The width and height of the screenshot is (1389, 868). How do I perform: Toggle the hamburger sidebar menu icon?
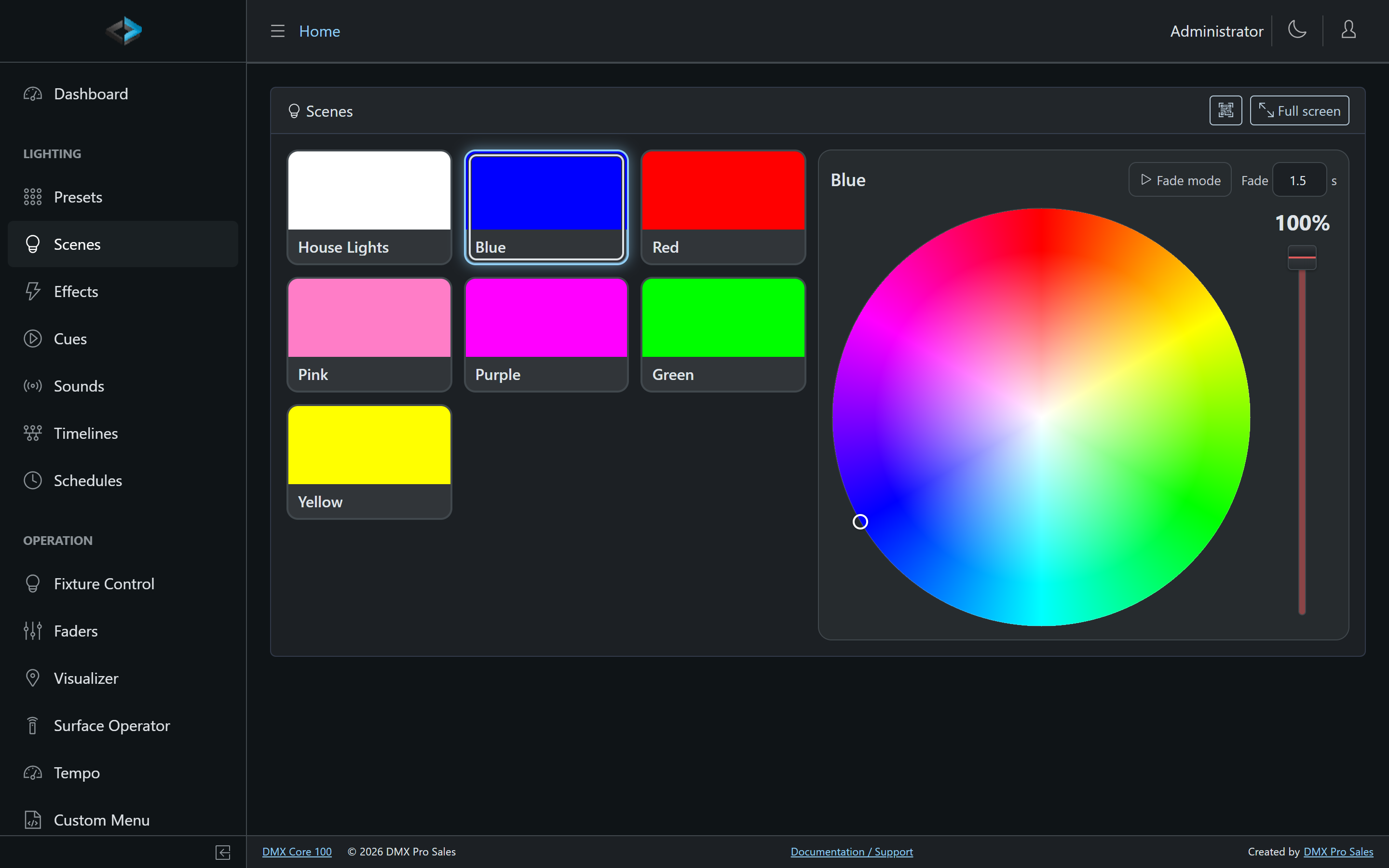click(278, 31)
